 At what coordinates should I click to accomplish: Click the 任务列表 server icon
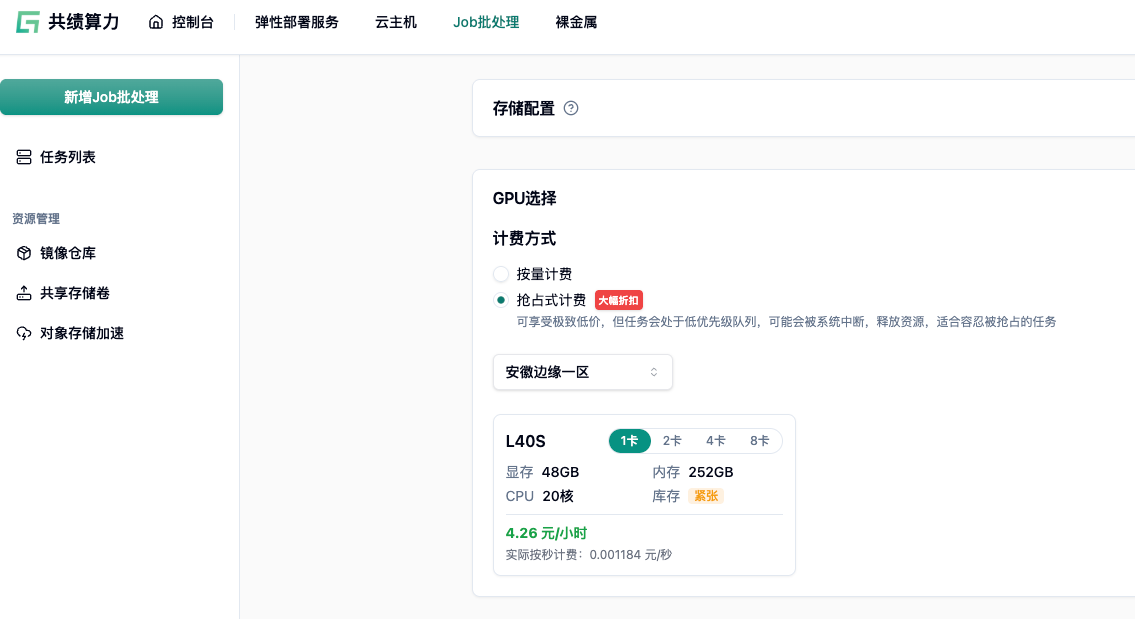24,157
